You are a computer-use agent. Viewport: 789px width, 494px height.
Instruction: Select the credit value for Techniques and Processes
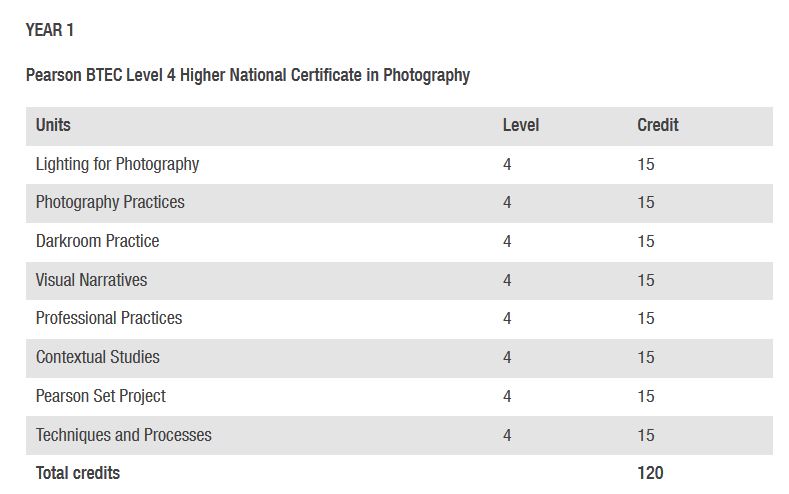(x=646, y=435)
